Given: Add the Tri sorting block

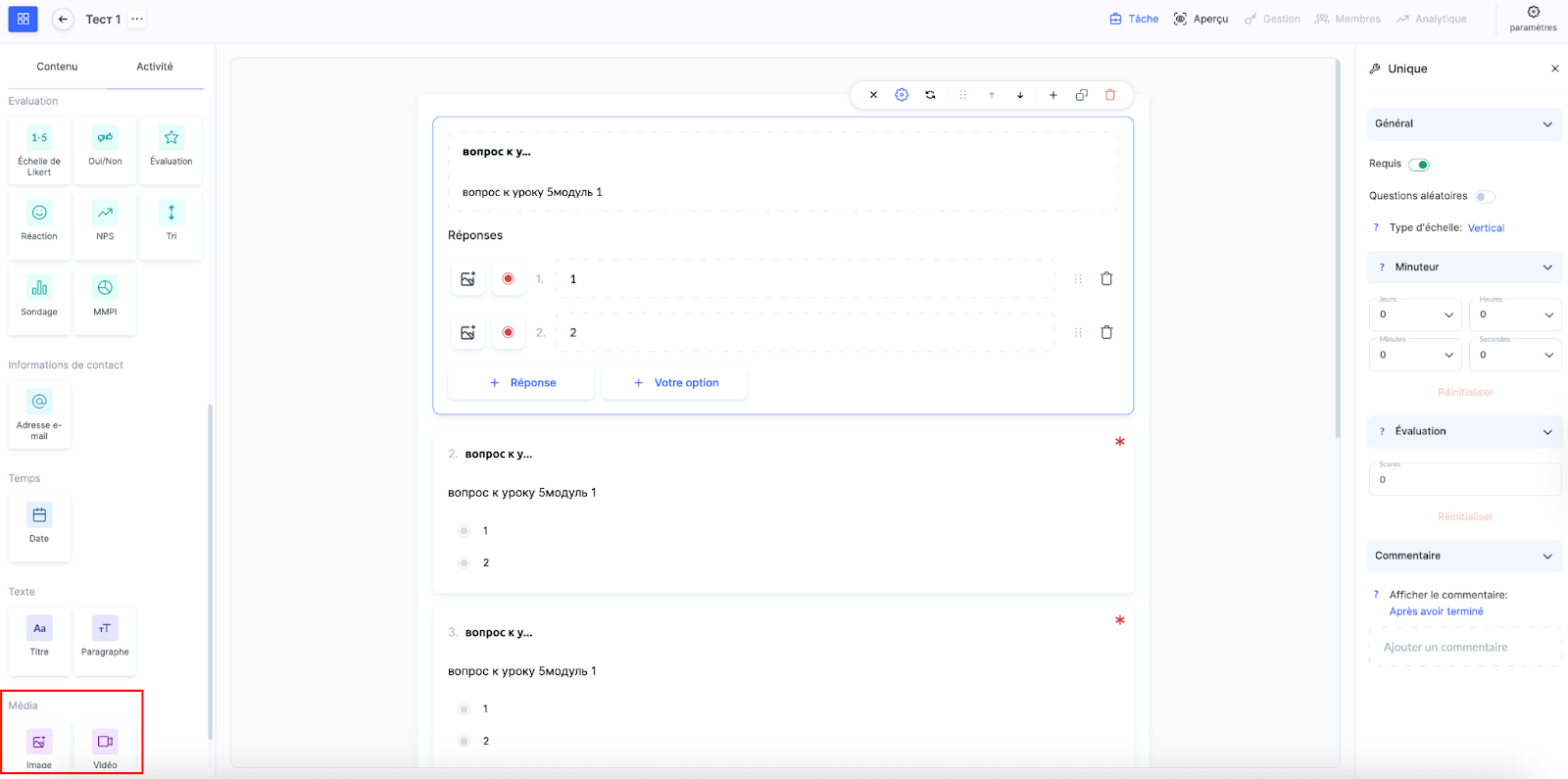Looking at the screenshot, I should [171, 225].
